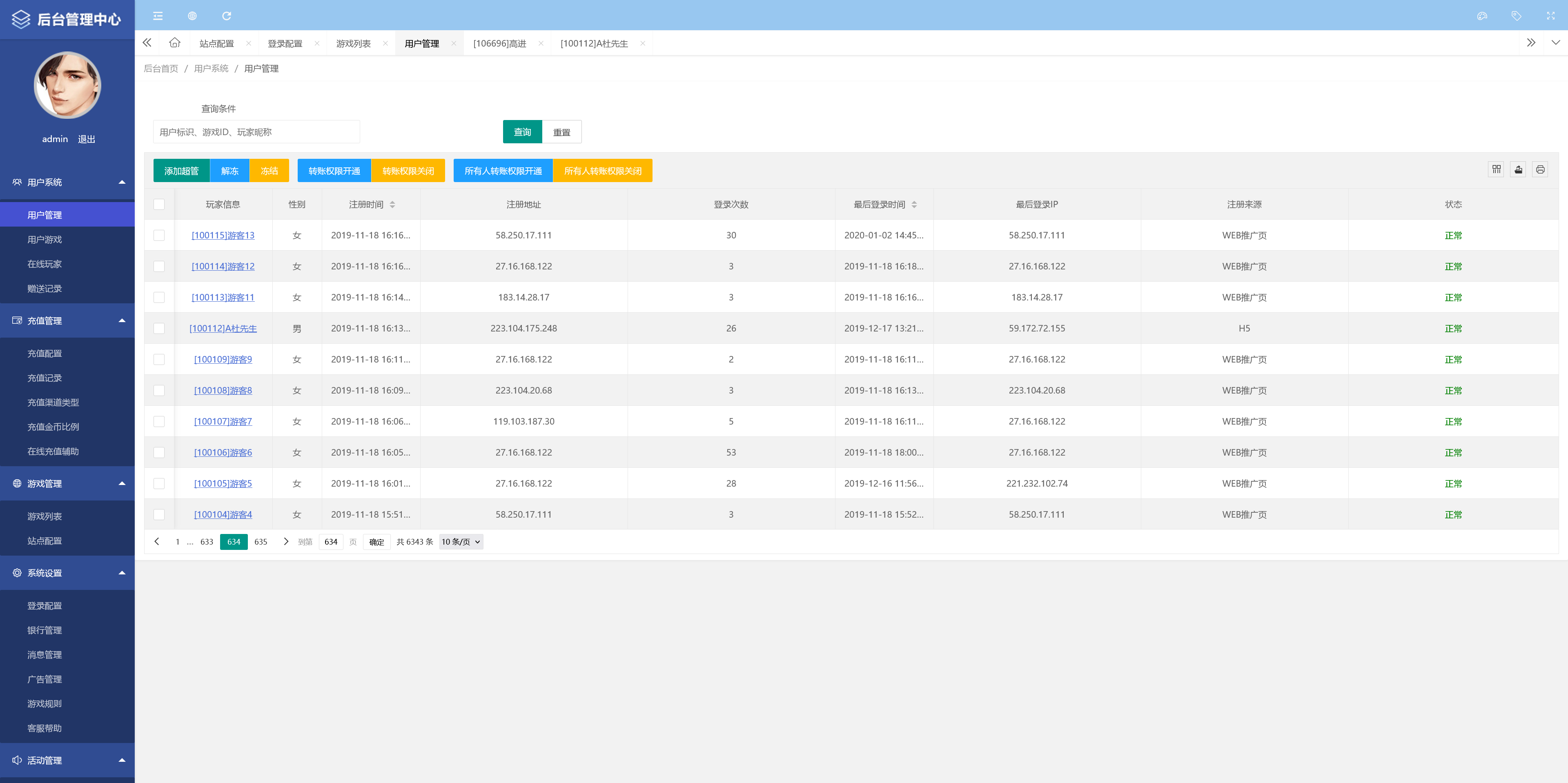Close the [106696]高进 tab
The image size is (1568, 783).
pyautogui.click(x=541, y=43)
